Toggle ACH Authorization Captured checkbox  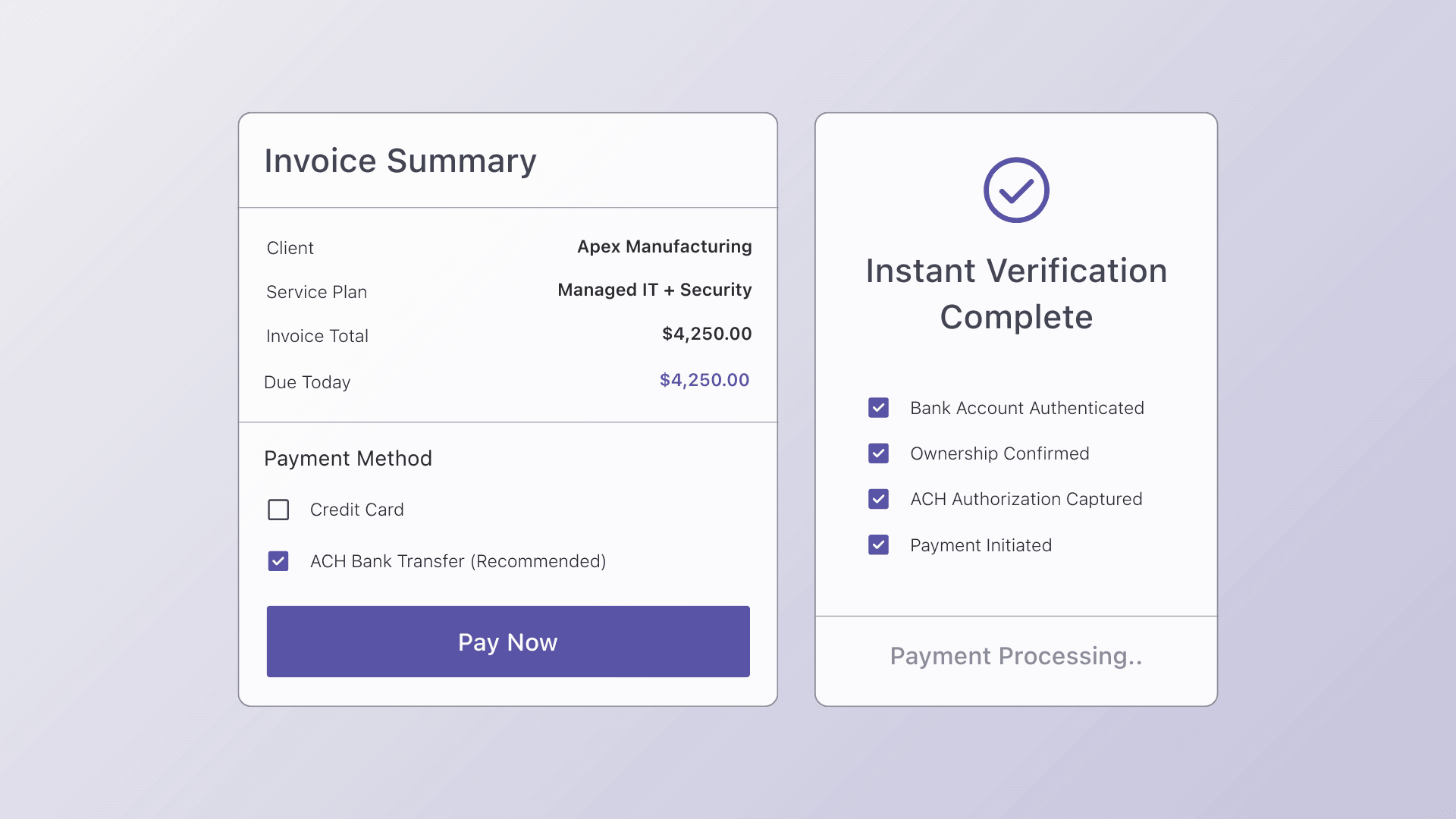tap(878, 499)
